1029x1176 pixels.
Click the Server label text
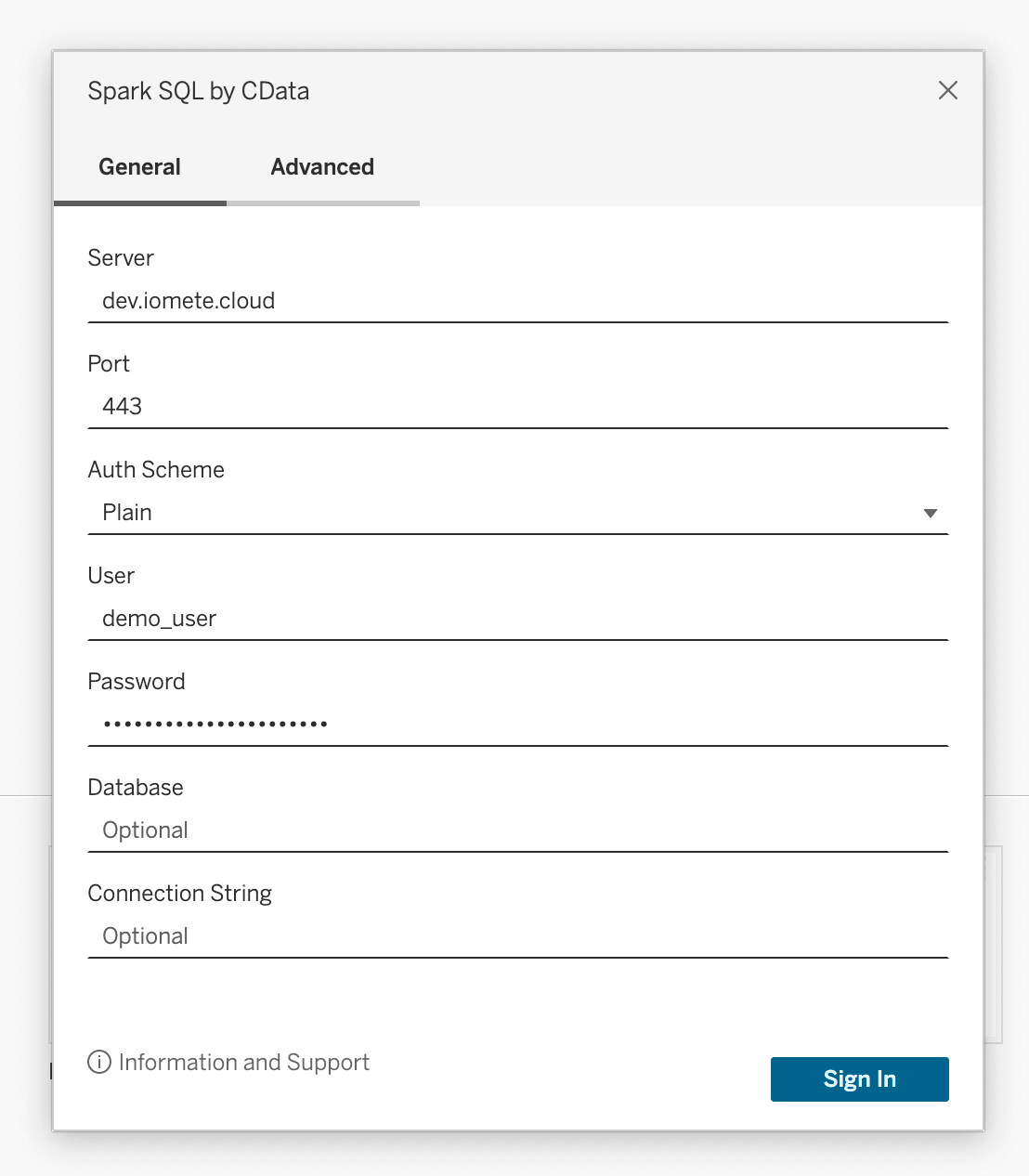tap(121, 258)
